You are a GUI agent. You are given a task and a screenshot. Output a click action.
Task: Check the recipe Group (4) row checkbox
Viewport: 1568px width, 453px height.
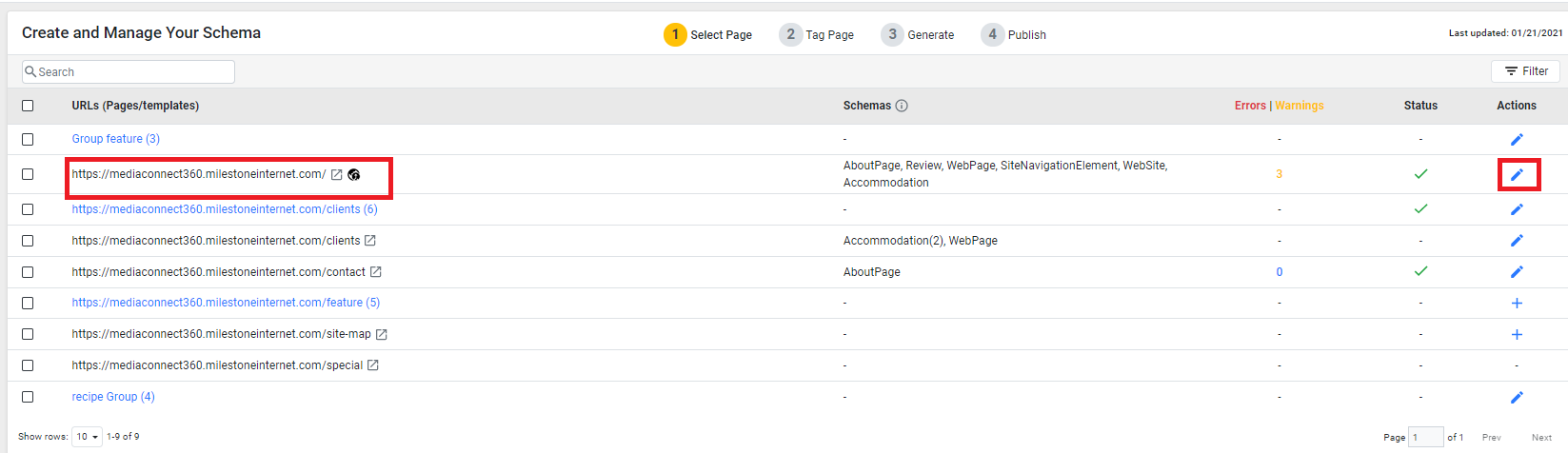[28, 397]
